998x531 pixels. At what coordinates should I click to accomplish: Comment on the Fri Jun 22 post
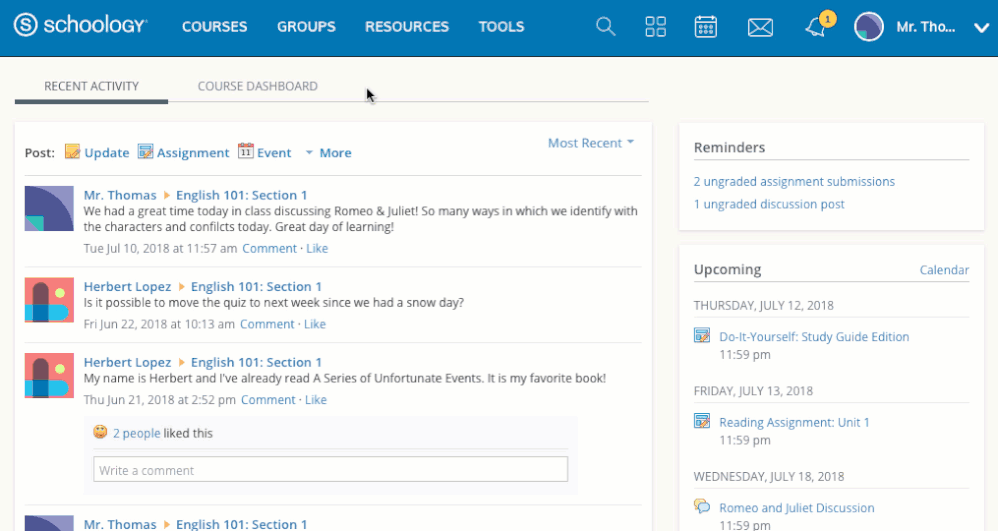(267, 324)
